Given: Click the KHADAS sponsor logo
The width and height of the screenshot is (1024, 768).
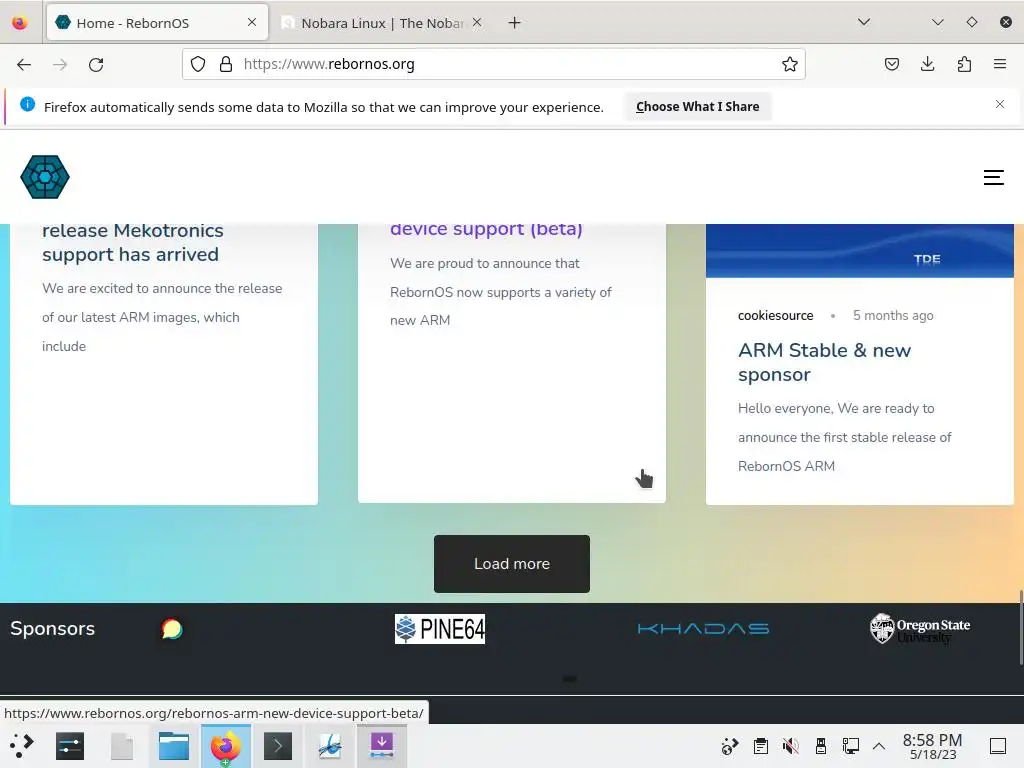Looking at the screenshot, I should (703, 629).
